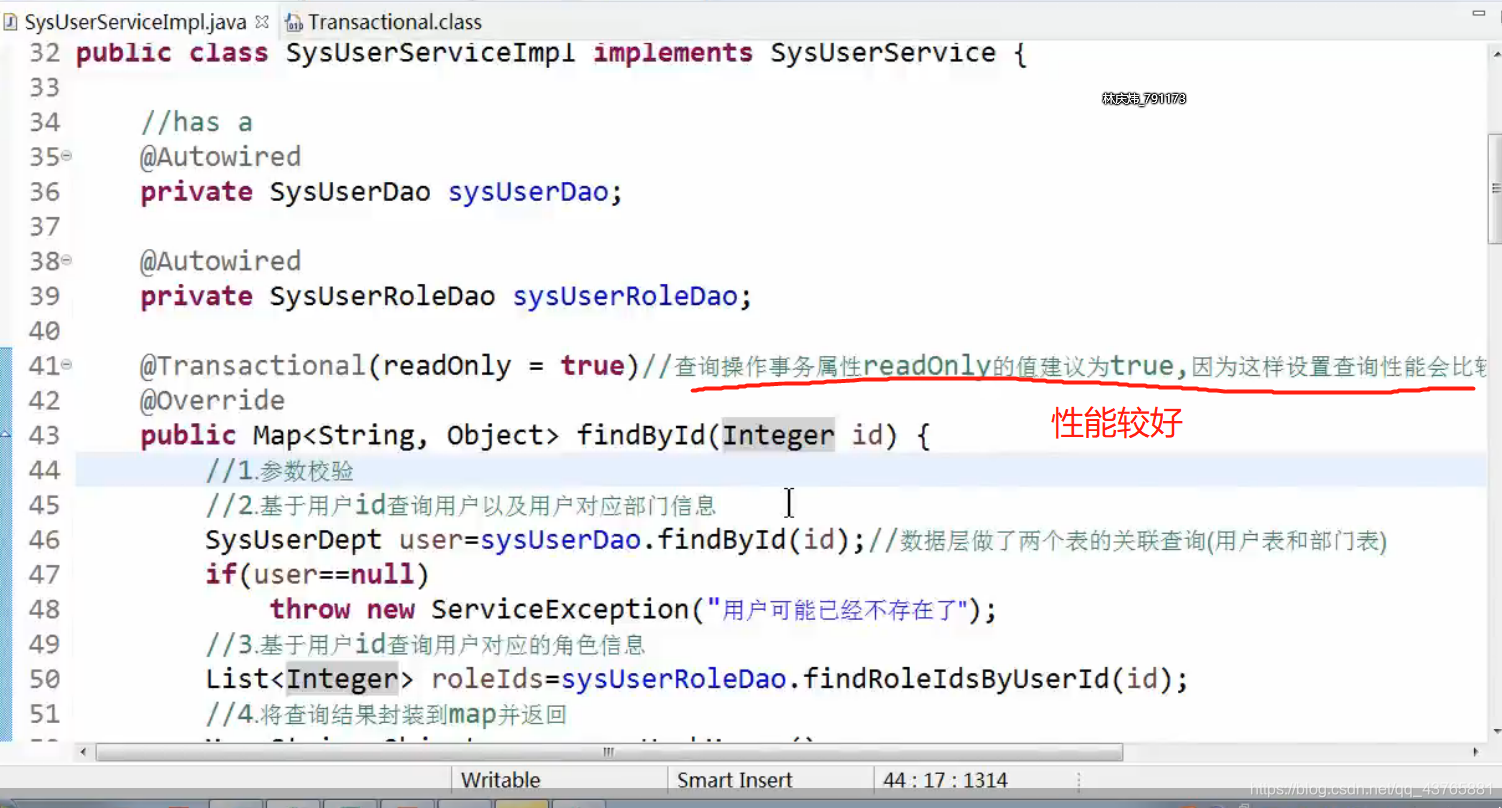
Task: Click the SysUserService interface name after implements
Action: click(883, 53)
